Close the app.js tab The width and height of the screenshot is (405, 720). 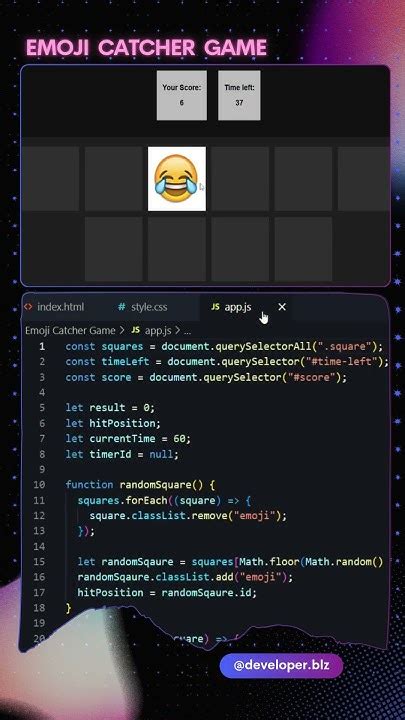pyautogui.click(x=282, y=307)
